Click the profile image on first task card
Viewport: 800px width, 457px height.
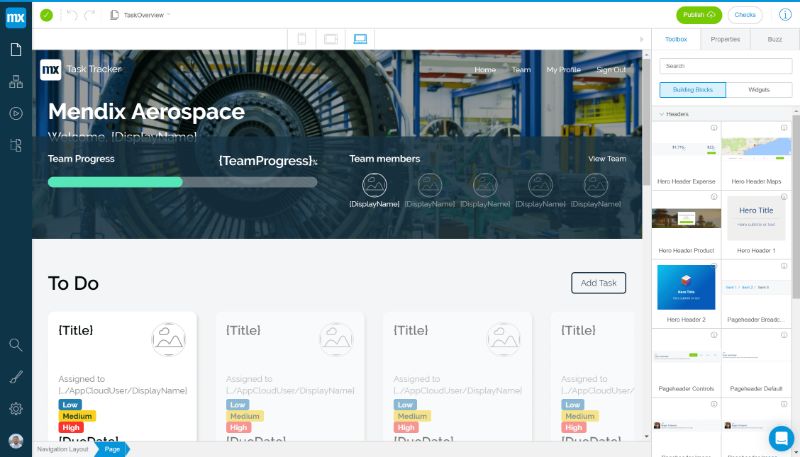click(x=169, y=339)
